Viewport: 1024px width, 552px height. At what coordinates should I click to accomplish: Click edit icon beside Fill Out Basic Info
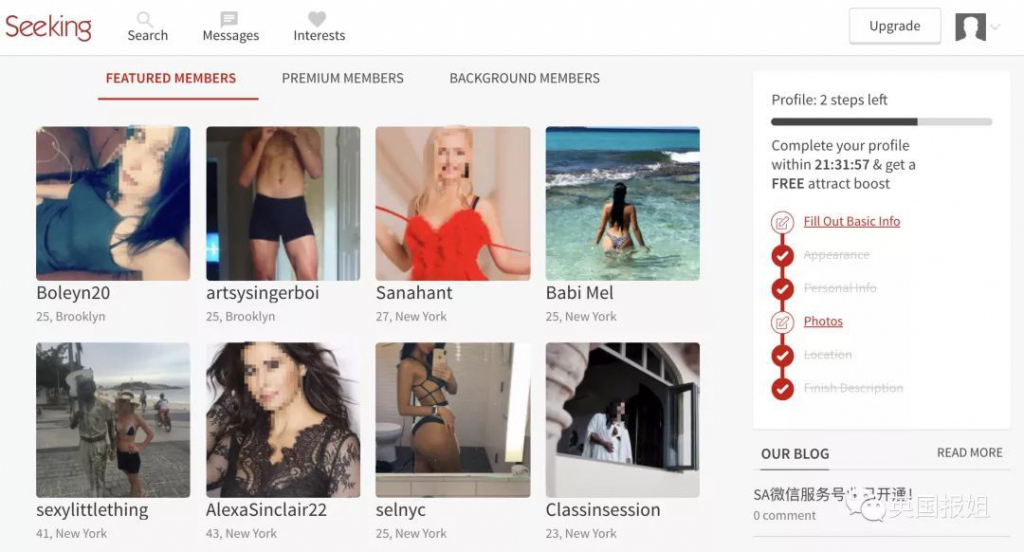point(782,222)
